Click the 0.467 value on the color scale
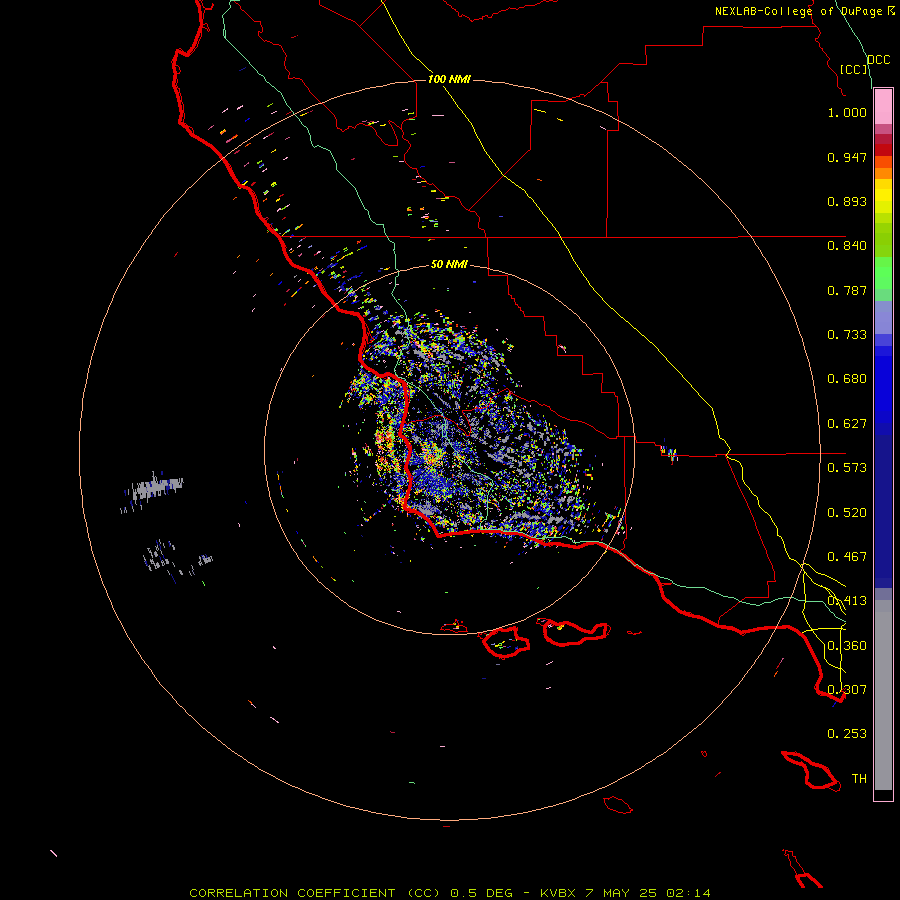The width and height of the screenshot is (900, 900). 847,557
